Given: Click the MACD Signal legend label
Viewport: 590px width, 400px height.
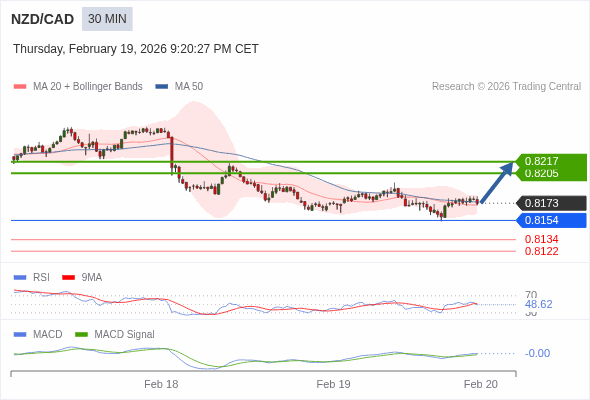Looking at the screenshot, I should pos(125,335).
